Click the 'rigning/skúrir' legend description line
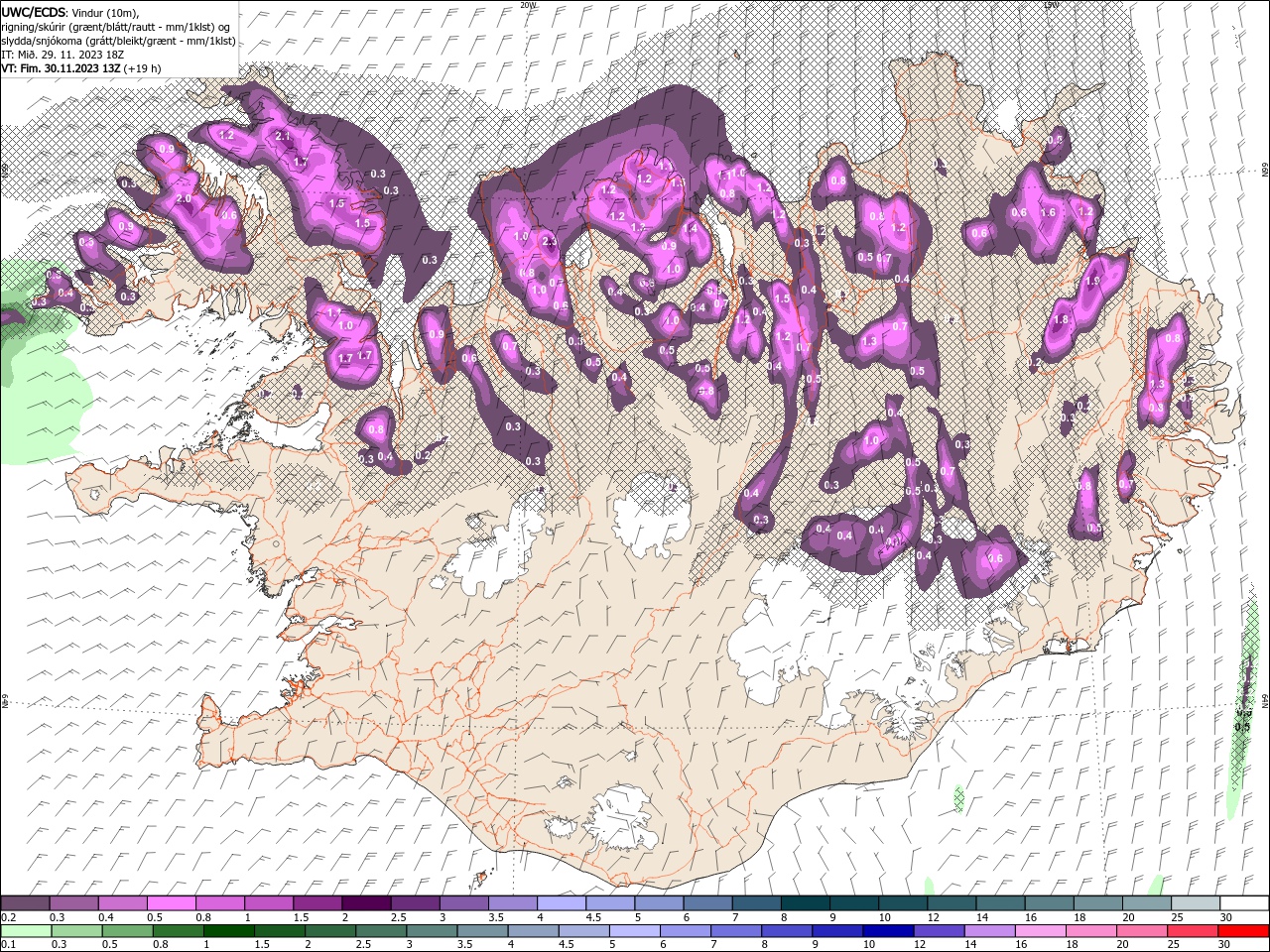Image resolution: width=1270 pixels, height=952 pixels. click(115, 27)
